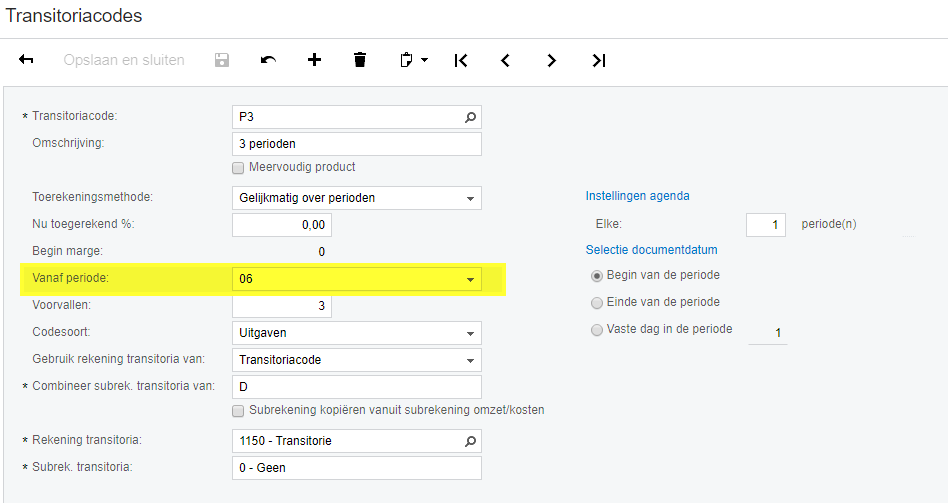
Task: Check Subrekening kopiëren vanuit subrekening omzet/kosten
Action: coord(238,410)
